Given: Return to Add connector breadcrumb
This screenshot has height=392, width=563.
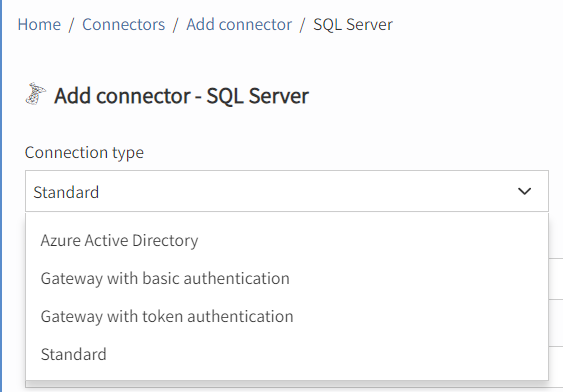Looking at the screenshot, I should (x=239, y=24).
